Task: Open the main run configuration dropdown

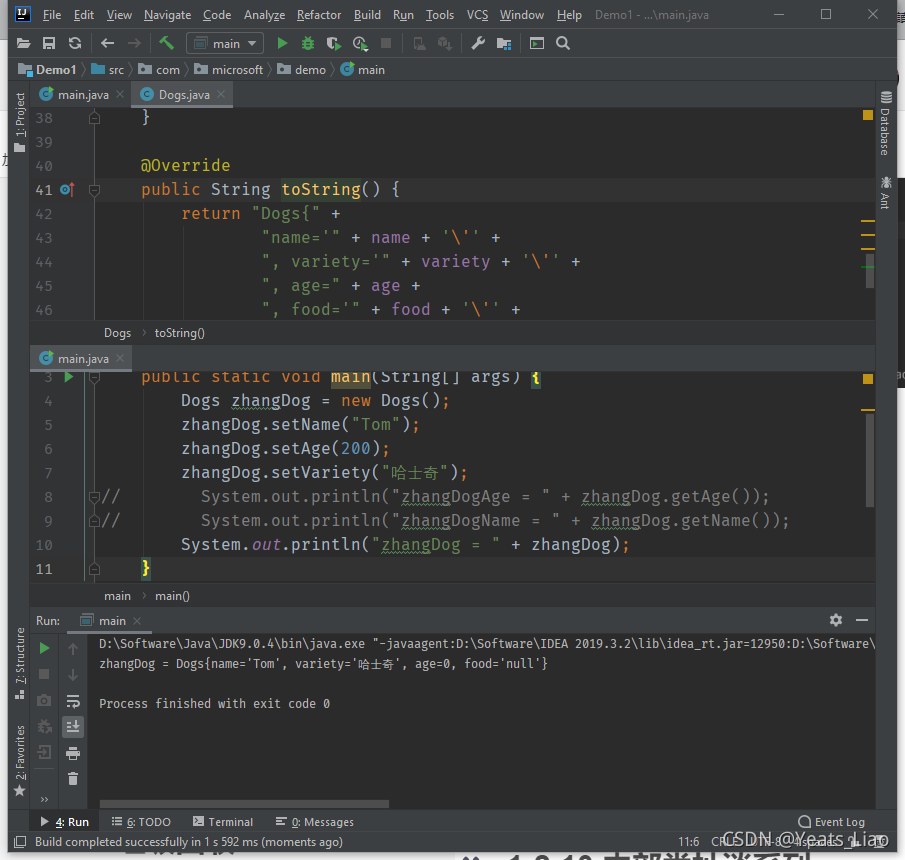Action: [225, 43]
